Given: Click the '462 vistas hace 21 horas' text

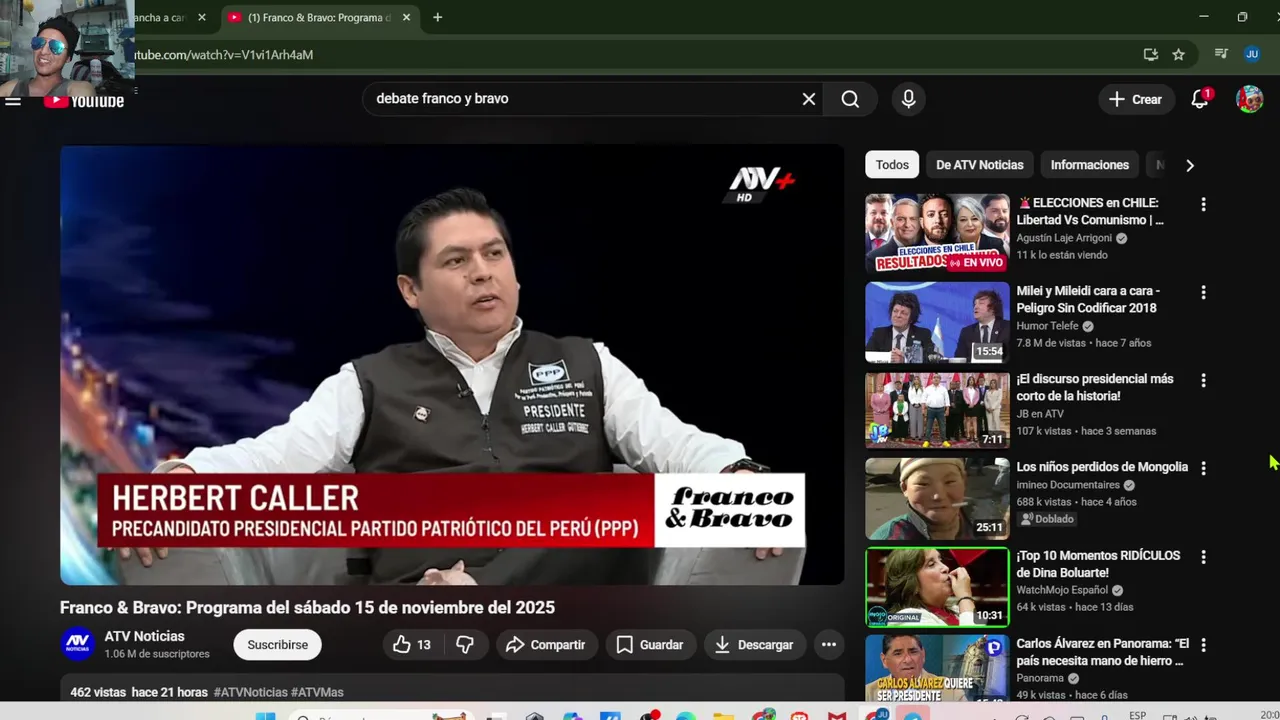Looking at the screenshot, I should click(139, 692).
